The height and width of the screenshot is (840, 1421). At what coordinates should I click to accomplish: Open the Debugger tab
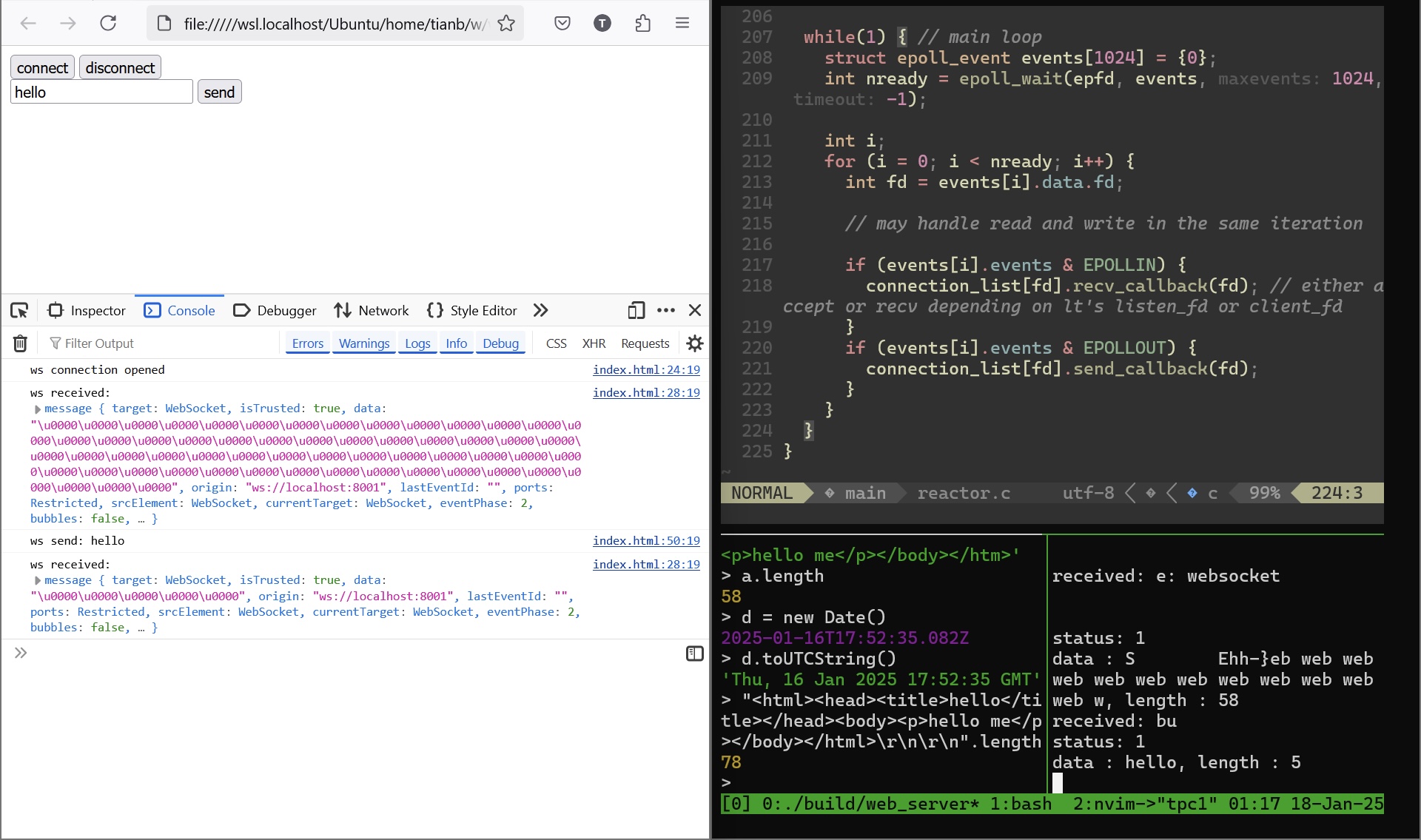[x=275, y=311]
